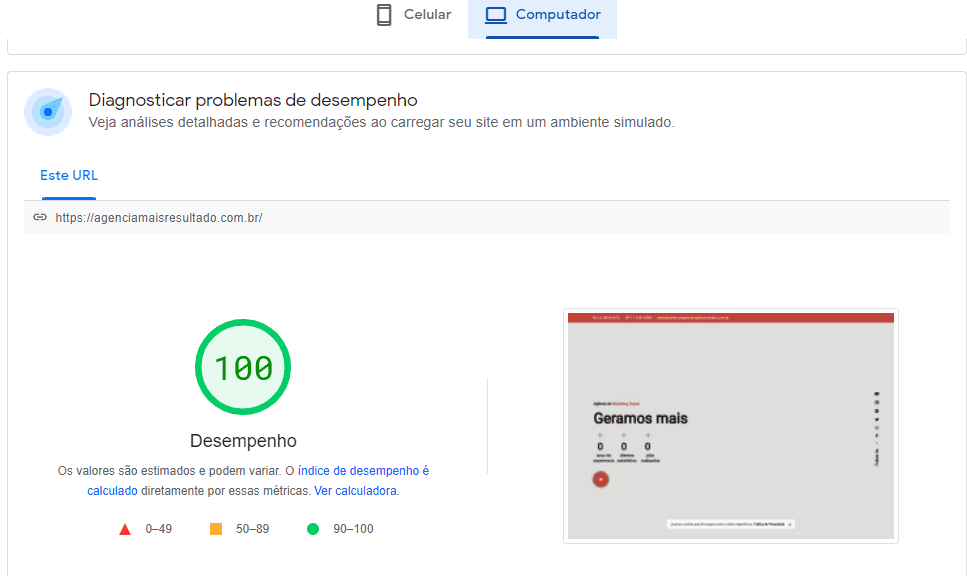Click the blue speedometer diagnostics logo
The height and width of the screenshot is (576, 967).
(47, 111)
